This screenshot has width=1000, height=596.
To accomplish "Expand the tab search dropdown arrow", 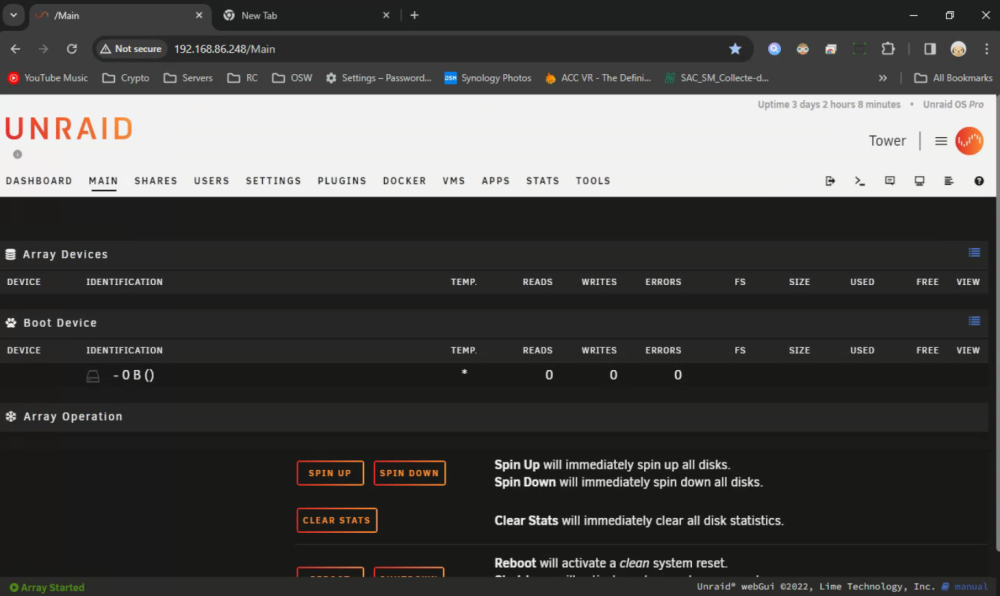I will coord(13,15).
